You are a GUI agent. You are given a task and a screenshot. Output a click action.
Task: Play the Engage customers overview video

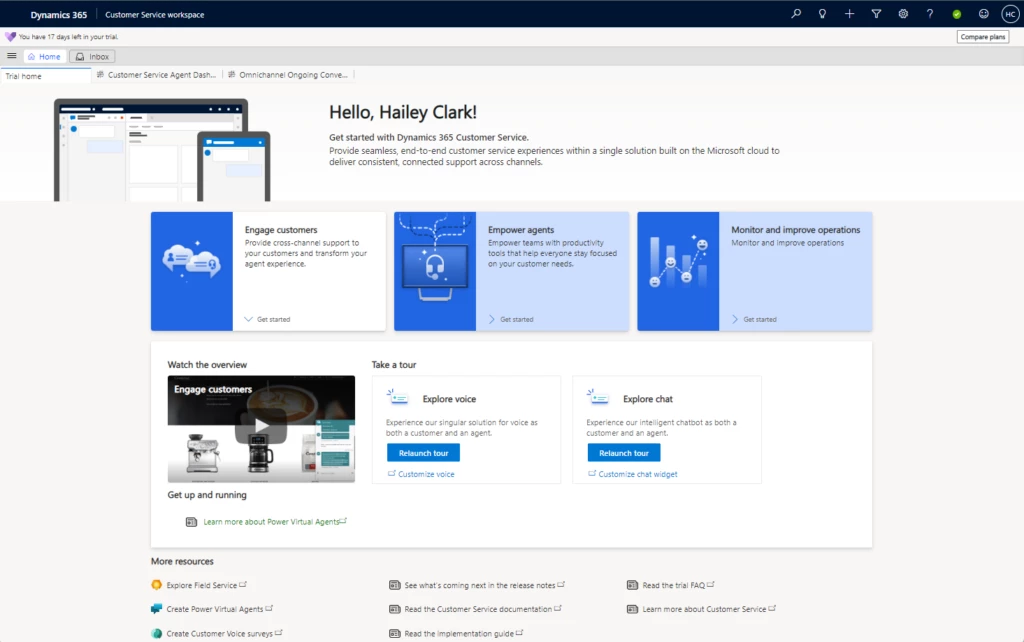tap(261, 424)
